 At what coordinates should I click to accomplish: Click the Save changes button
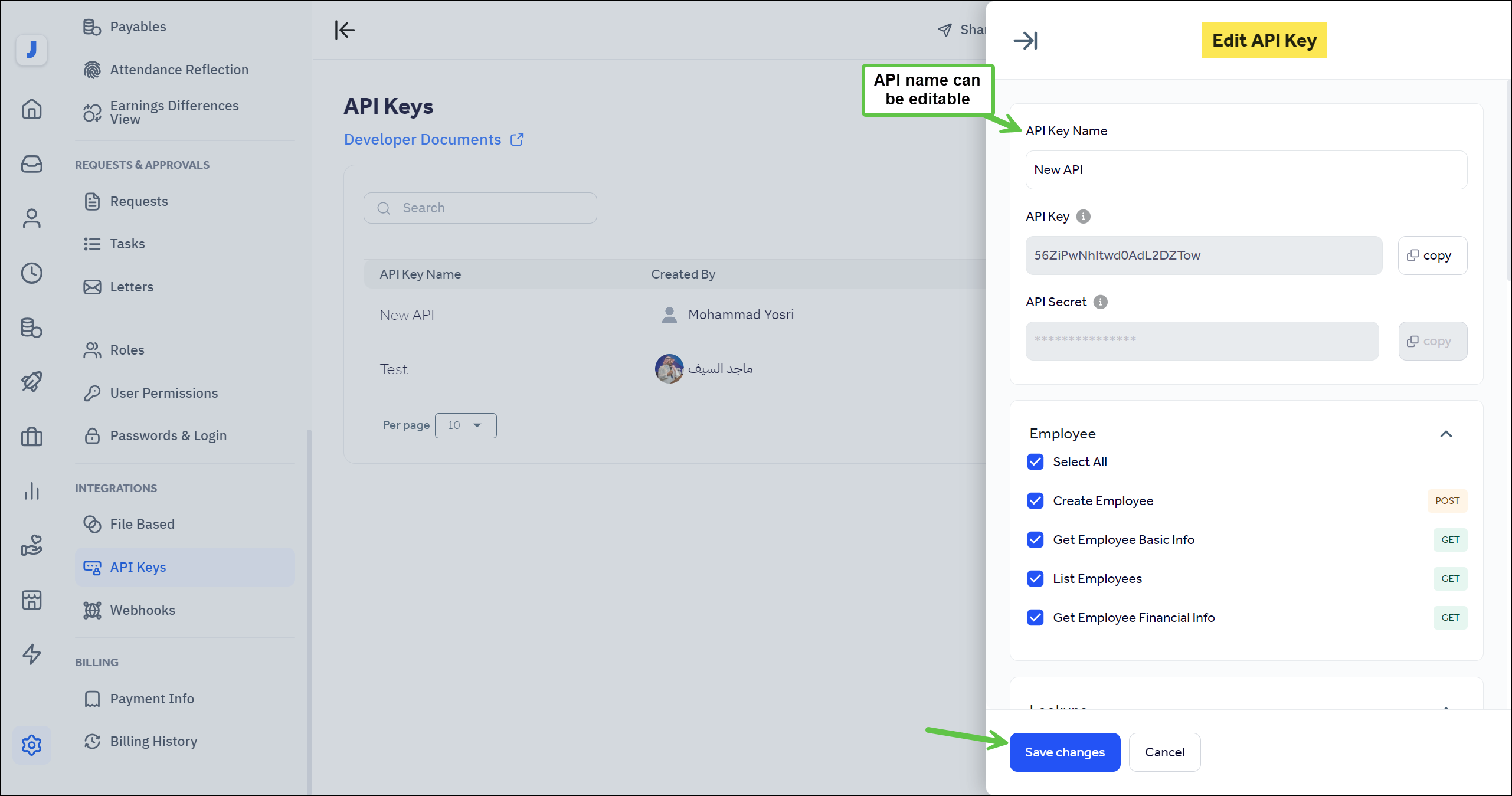1065,752
